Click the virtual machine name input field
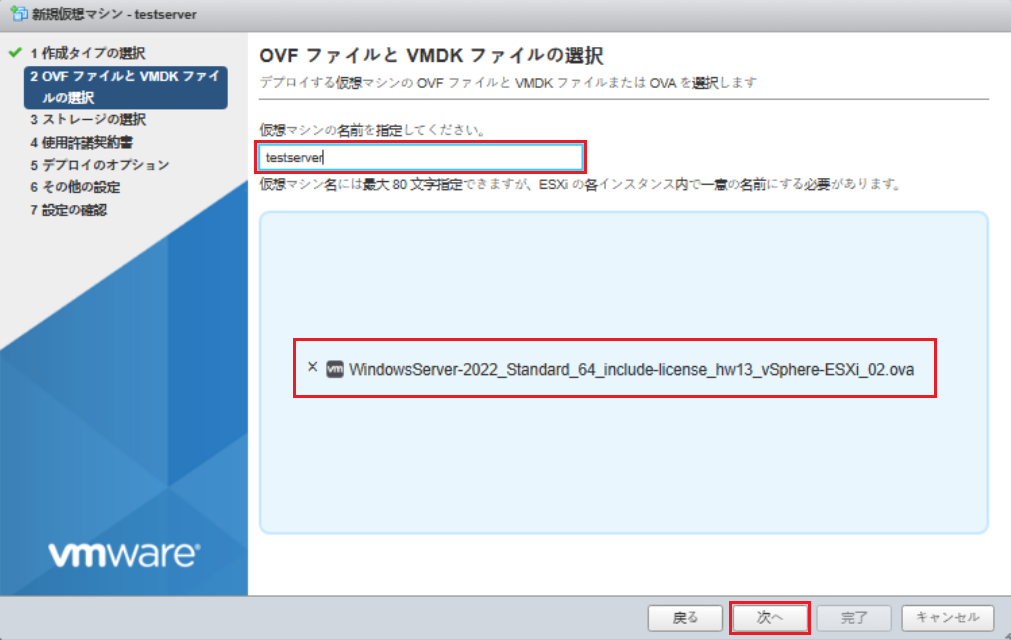The height and width of the screenshot is (640, 1011). (x=420, y=157)
